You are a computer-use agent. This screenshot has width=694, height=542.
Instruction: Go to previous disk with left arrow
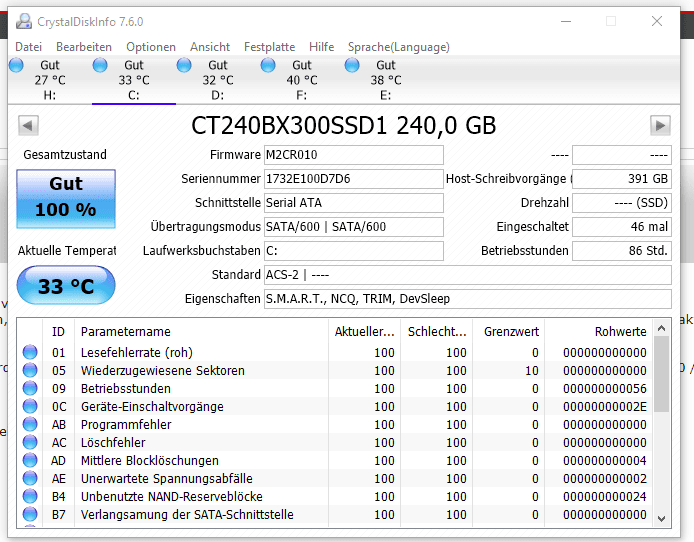28,126
